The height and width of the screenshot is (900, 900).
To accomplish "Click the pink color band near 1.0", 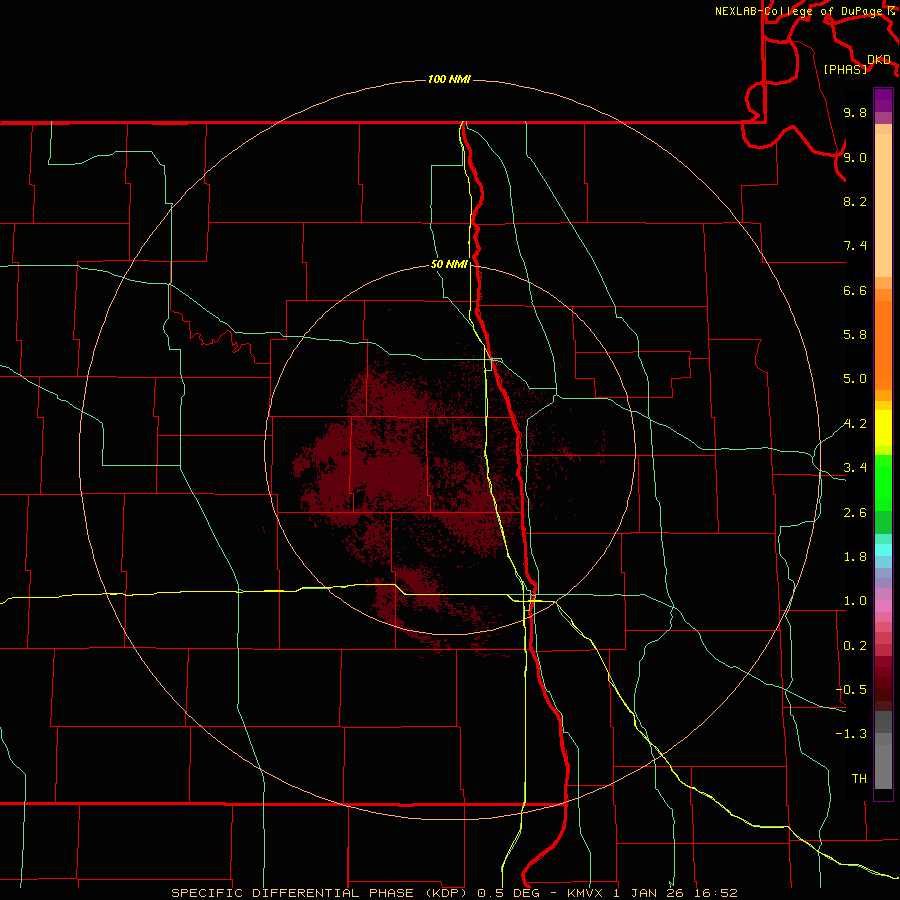I will pyautogui.click(x=883, y=606).
